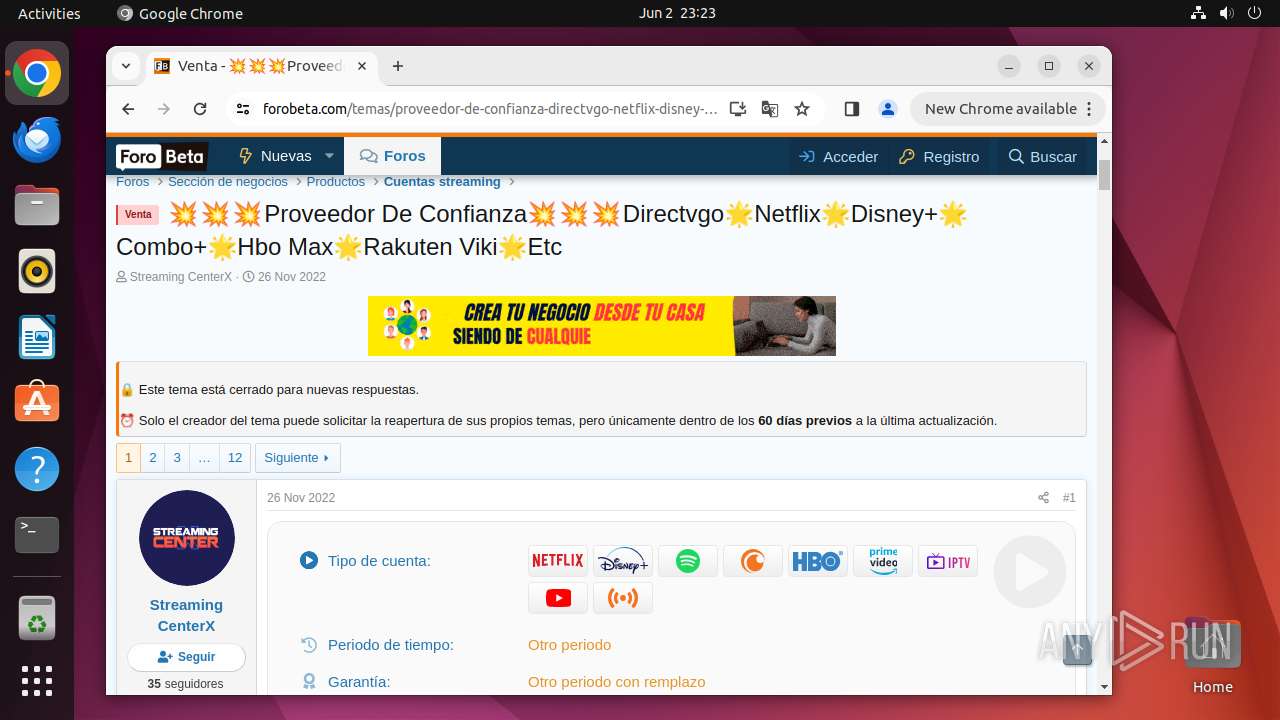
Task: Open Streaming CenterX author link under title
Action: pos(181,277)
